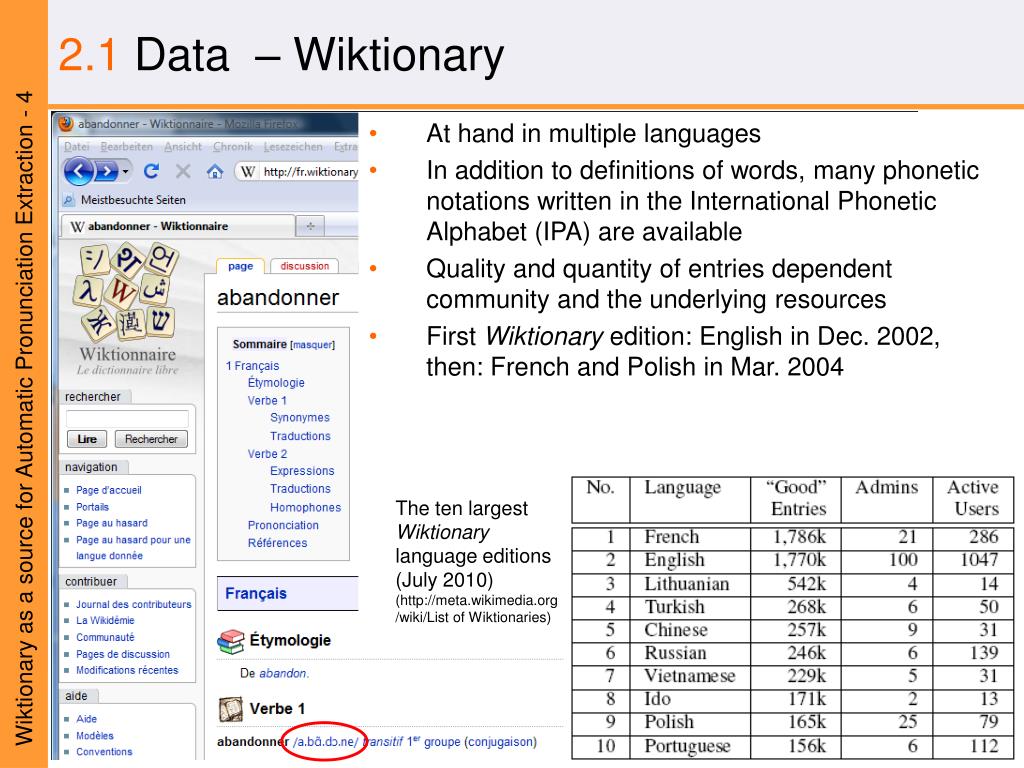Open the history dropdown next to forward button
Image resolution: width=1024 pixels, height=768 pixels.
point(125,172)
